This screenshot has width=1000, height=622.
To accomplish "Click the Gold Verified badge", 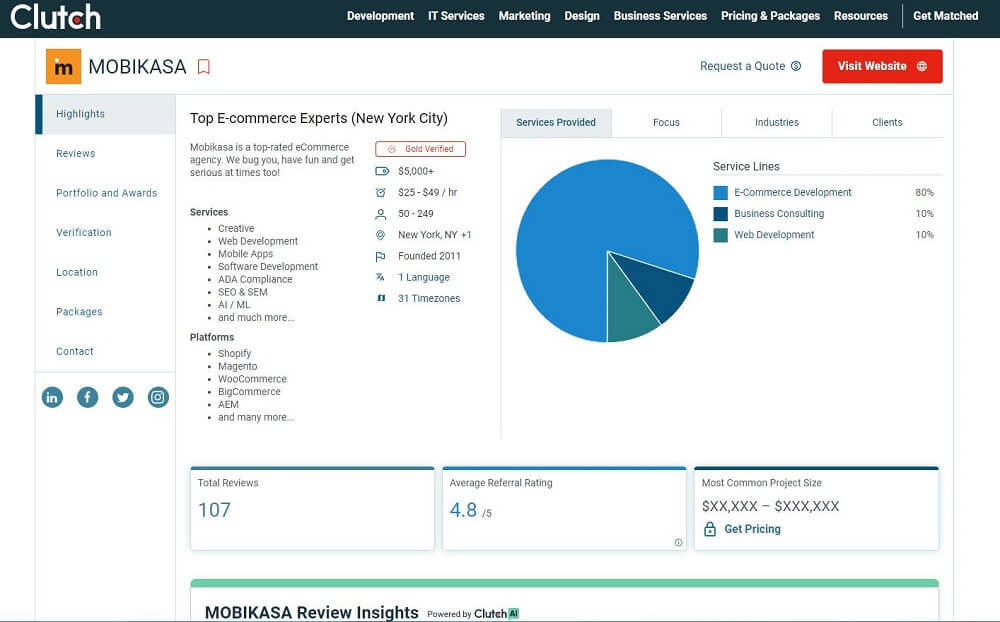I will point(420,149).
